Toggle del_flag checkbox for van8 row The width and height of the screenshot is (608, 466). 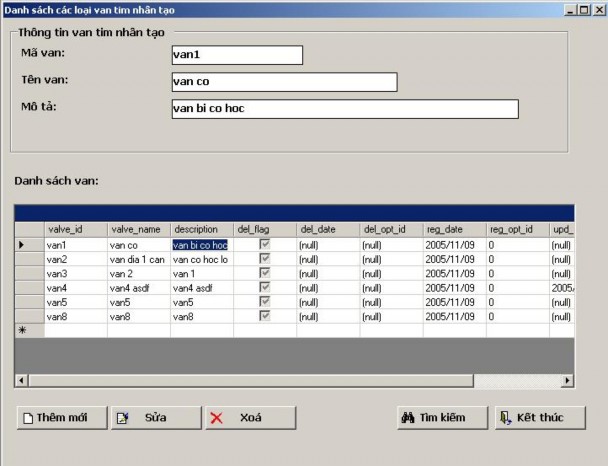click(265, 316)
